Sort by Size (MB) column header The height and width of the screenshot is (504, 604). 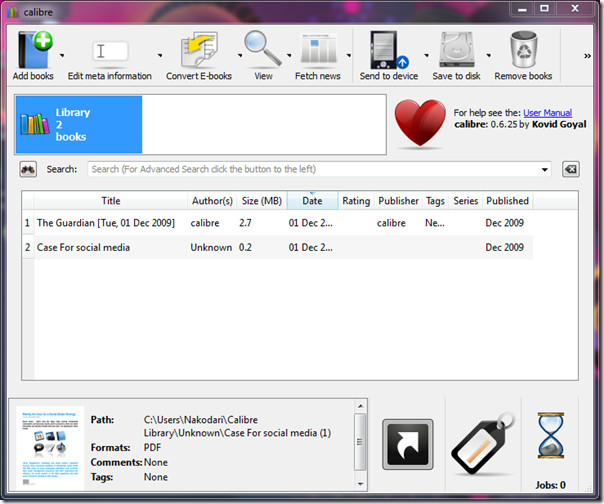coord(262,201)
